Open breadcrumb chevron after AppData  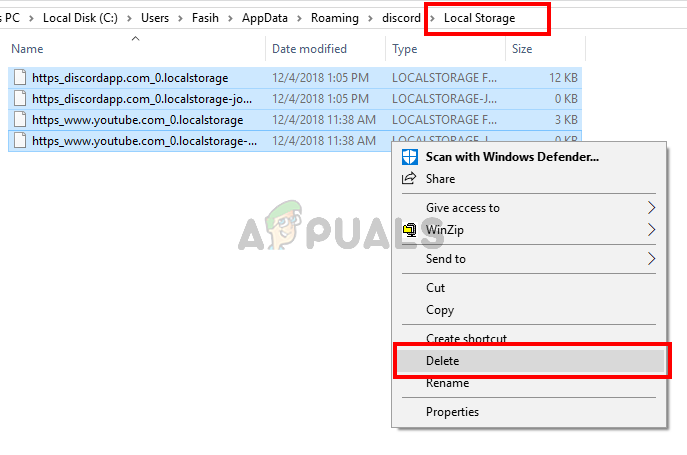point(299,18)
